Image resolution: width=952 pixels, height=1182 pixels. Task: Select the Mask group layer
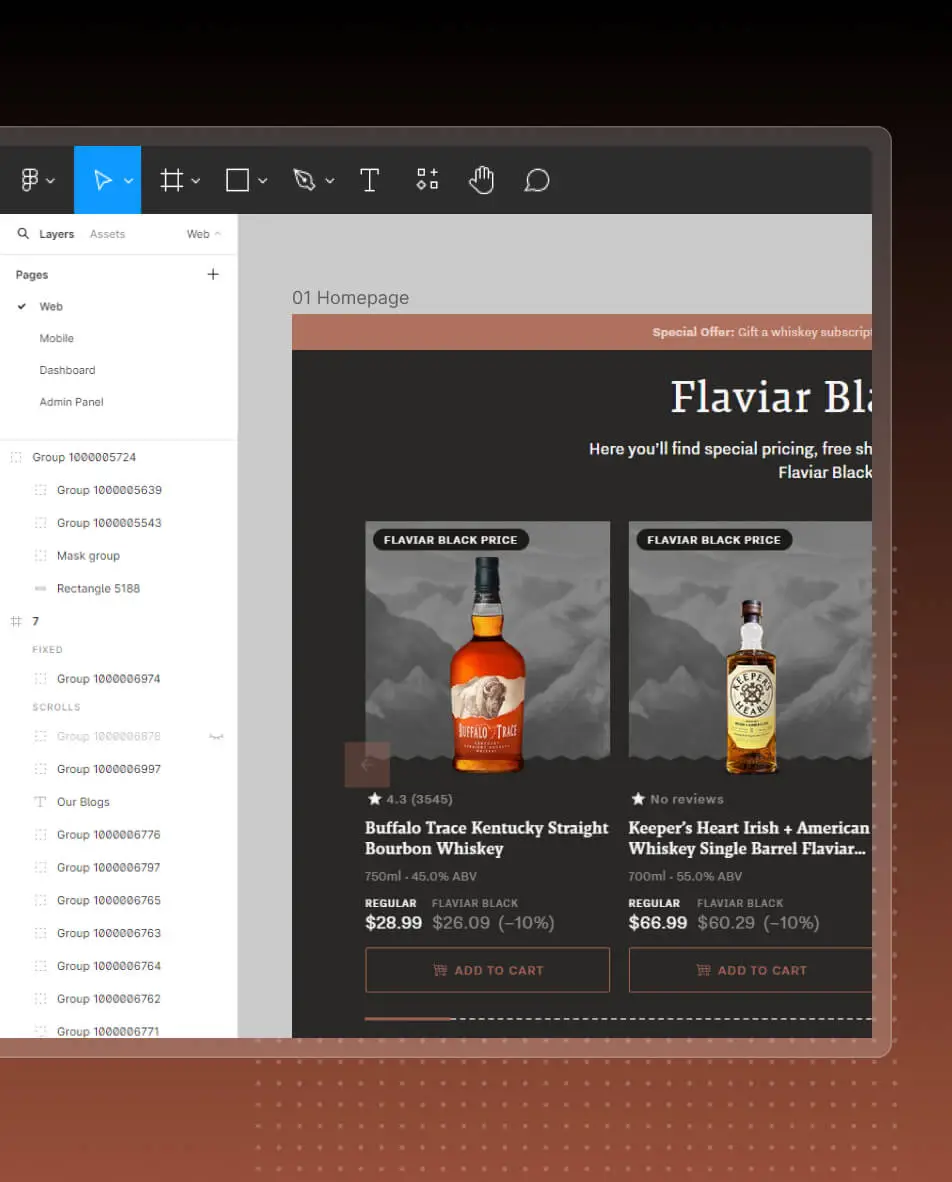pos(88,556)
